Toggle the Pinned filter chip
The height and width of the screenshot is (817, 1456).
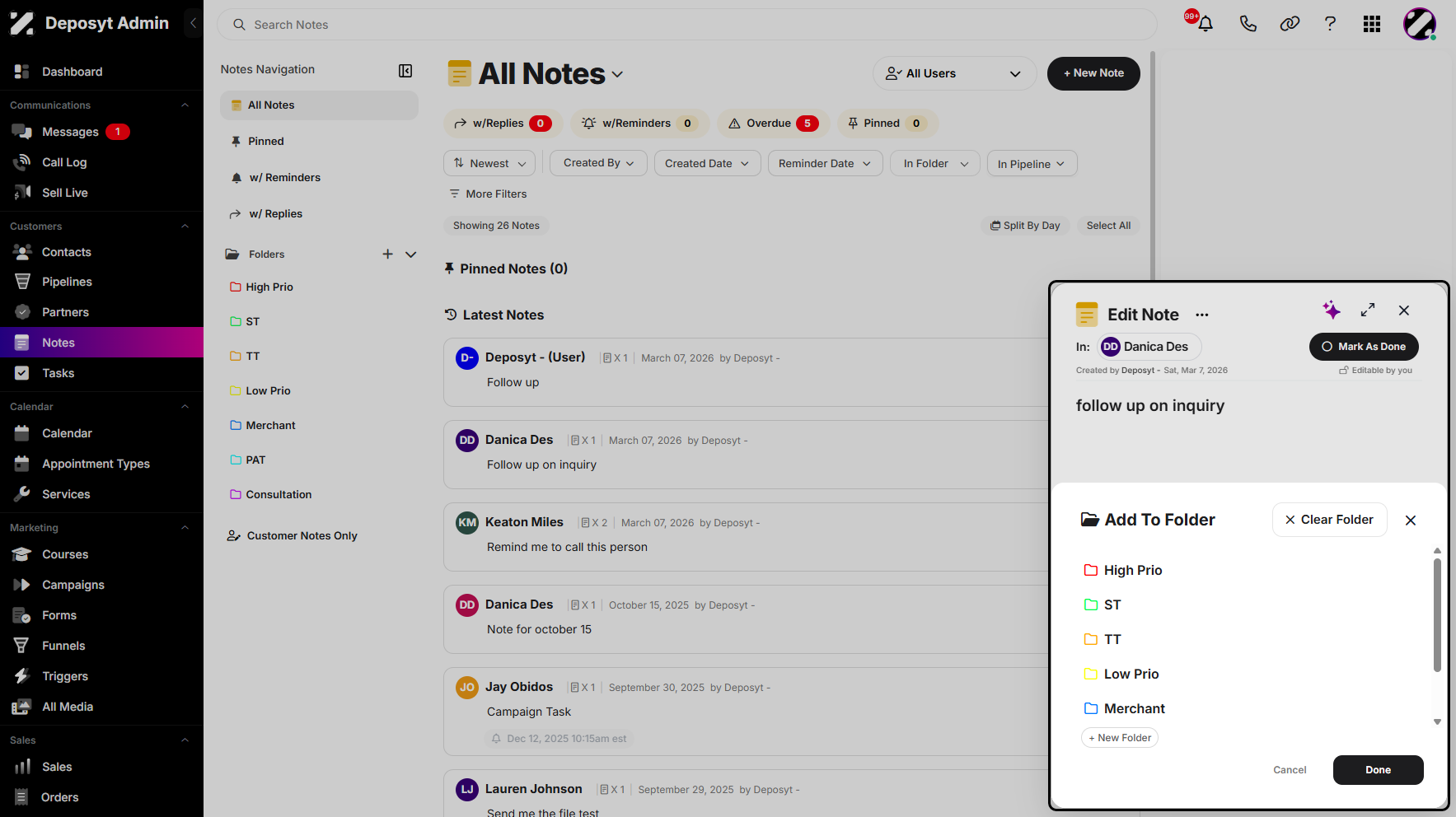click(x=887, y=124)
